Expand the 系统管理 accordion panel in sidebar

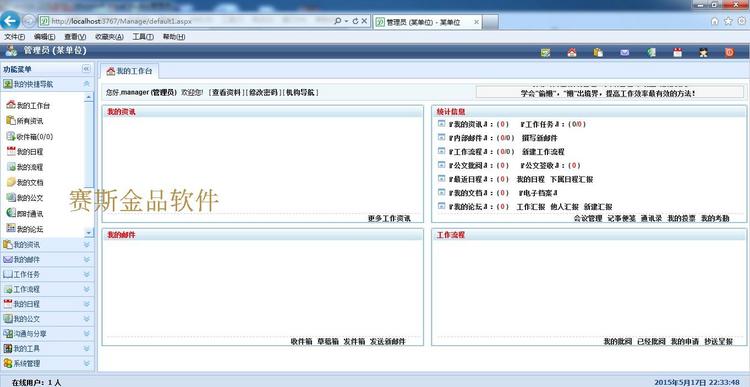(47, 363)
